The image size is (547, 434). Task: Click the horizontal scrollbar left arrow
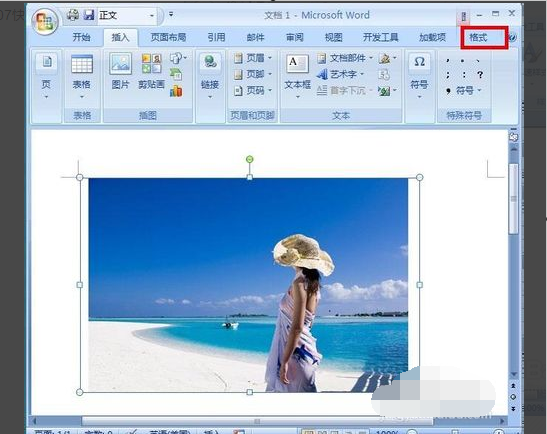pos(35,421)
